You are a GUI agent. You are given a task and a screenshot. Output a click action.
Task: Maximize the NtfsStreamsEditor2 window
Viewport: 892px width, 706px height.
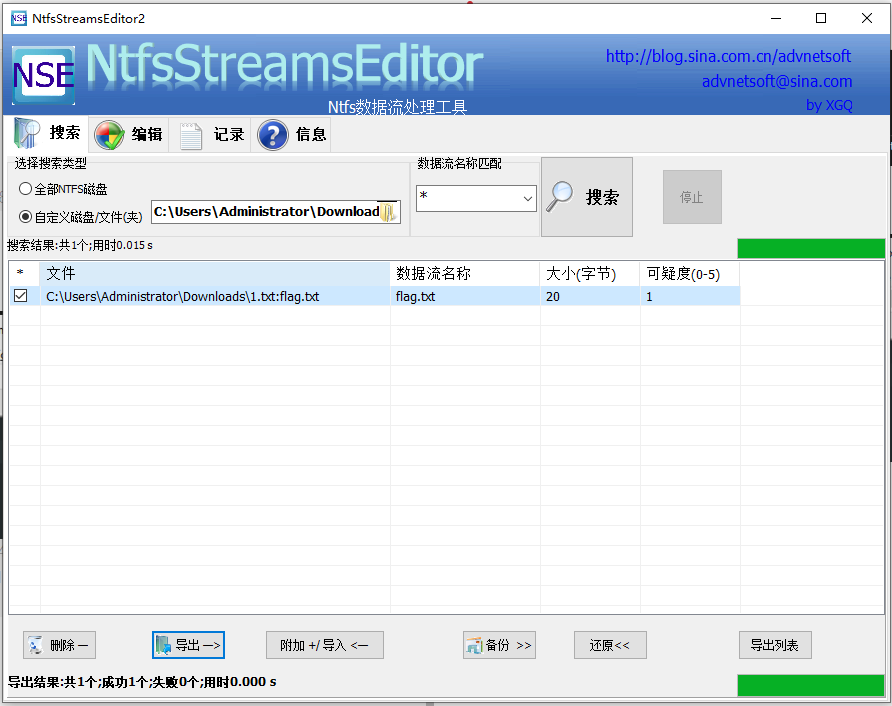821,18
